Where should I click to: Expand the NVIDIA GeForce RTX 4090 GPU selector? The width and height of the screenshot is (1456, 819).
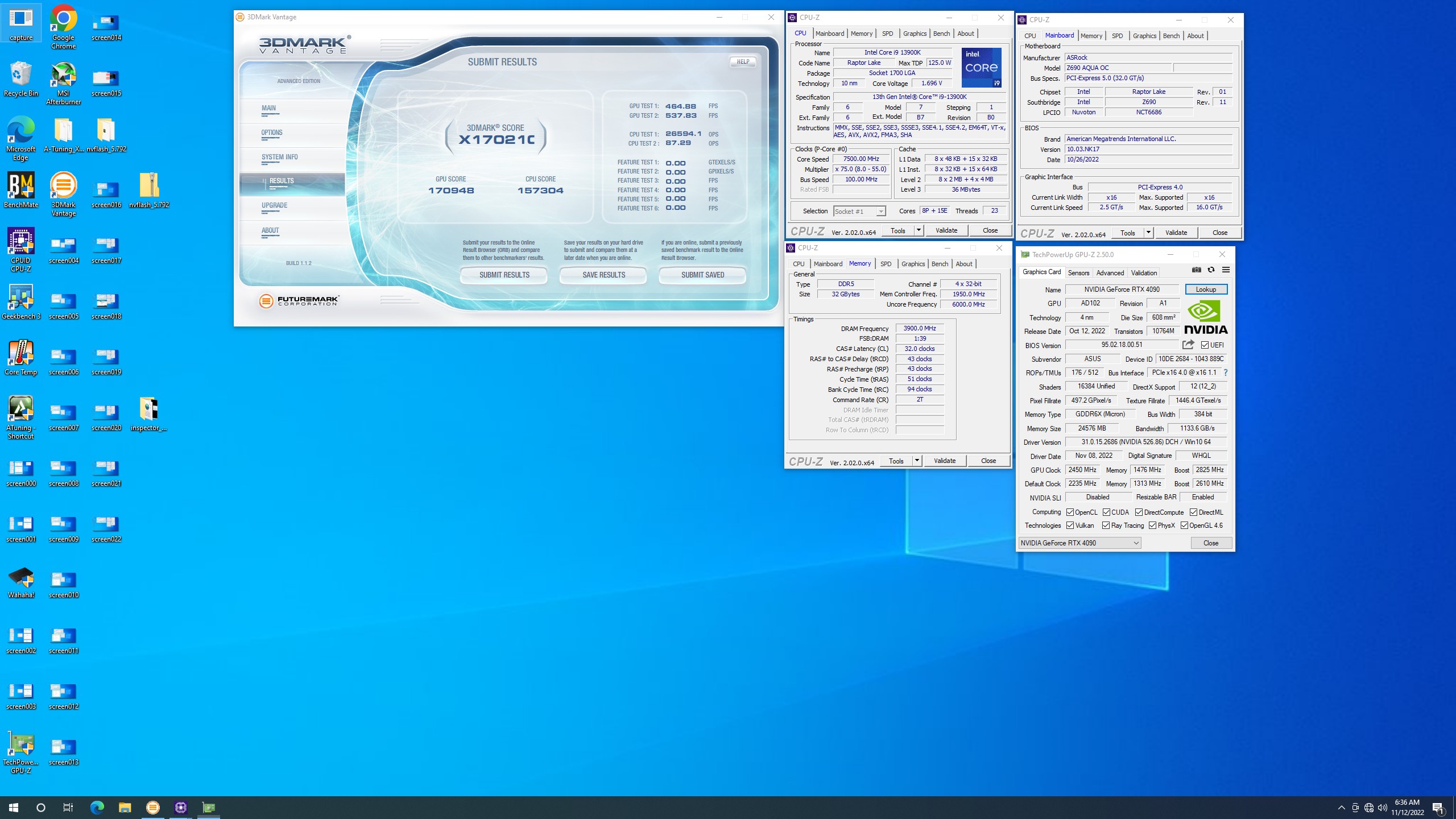pyautogui.click(x=1079, y=543)
